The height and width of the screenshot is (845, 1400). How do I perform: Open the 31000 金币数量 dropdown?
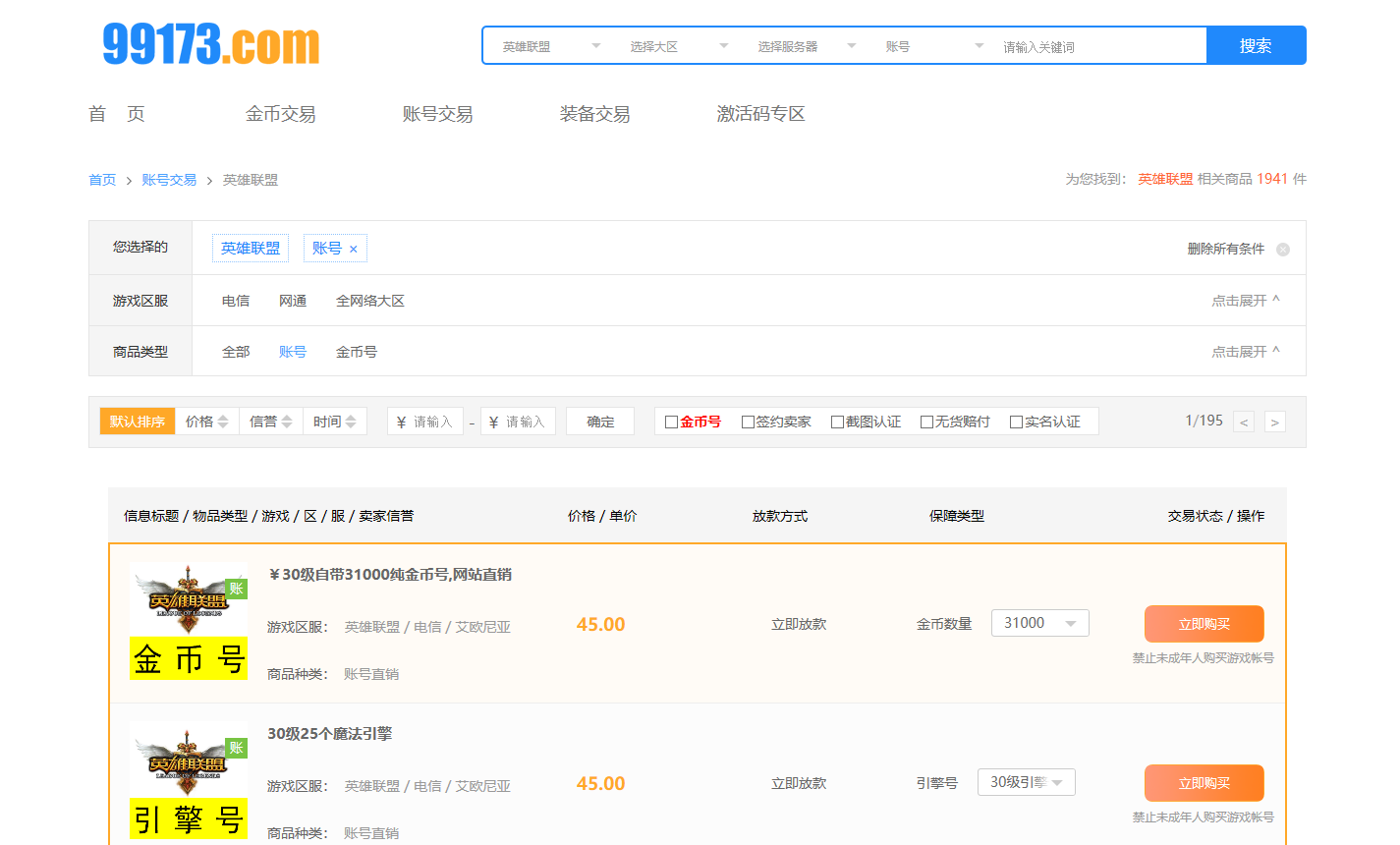coord(1040,623)
